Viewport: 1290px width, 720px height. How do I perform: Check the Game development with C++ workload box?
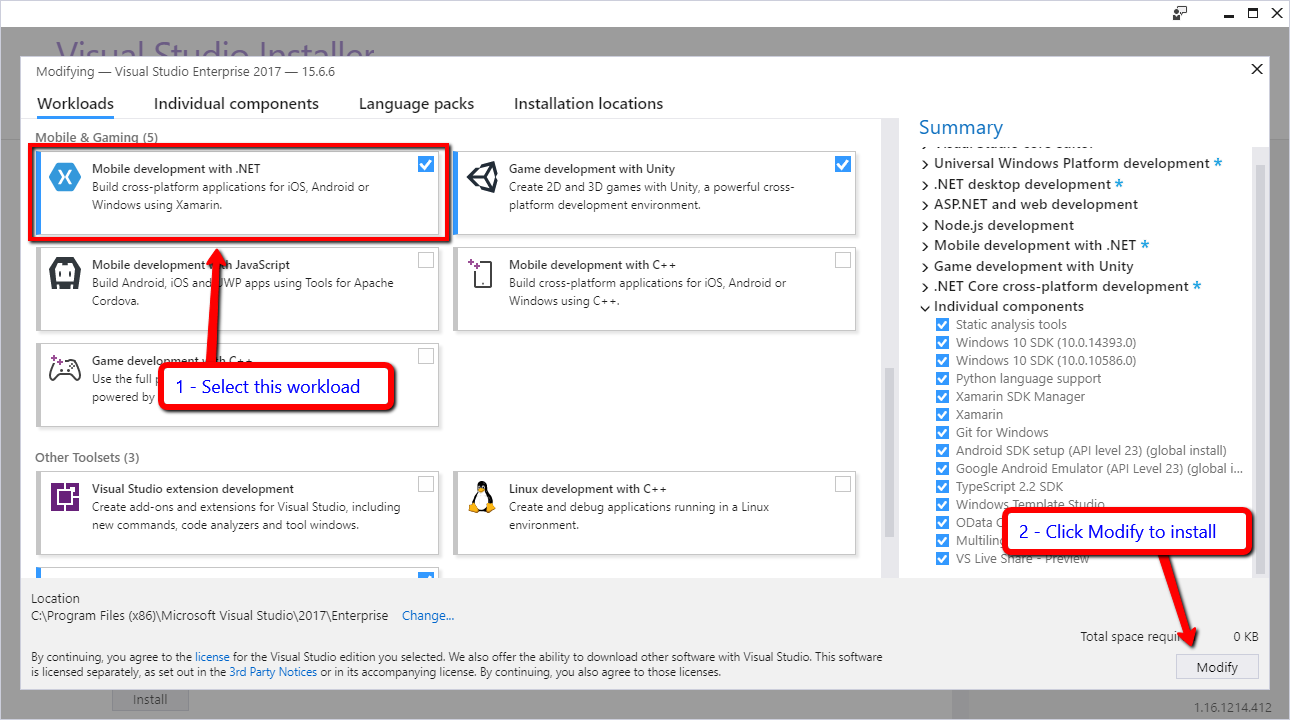coord(426,356)
